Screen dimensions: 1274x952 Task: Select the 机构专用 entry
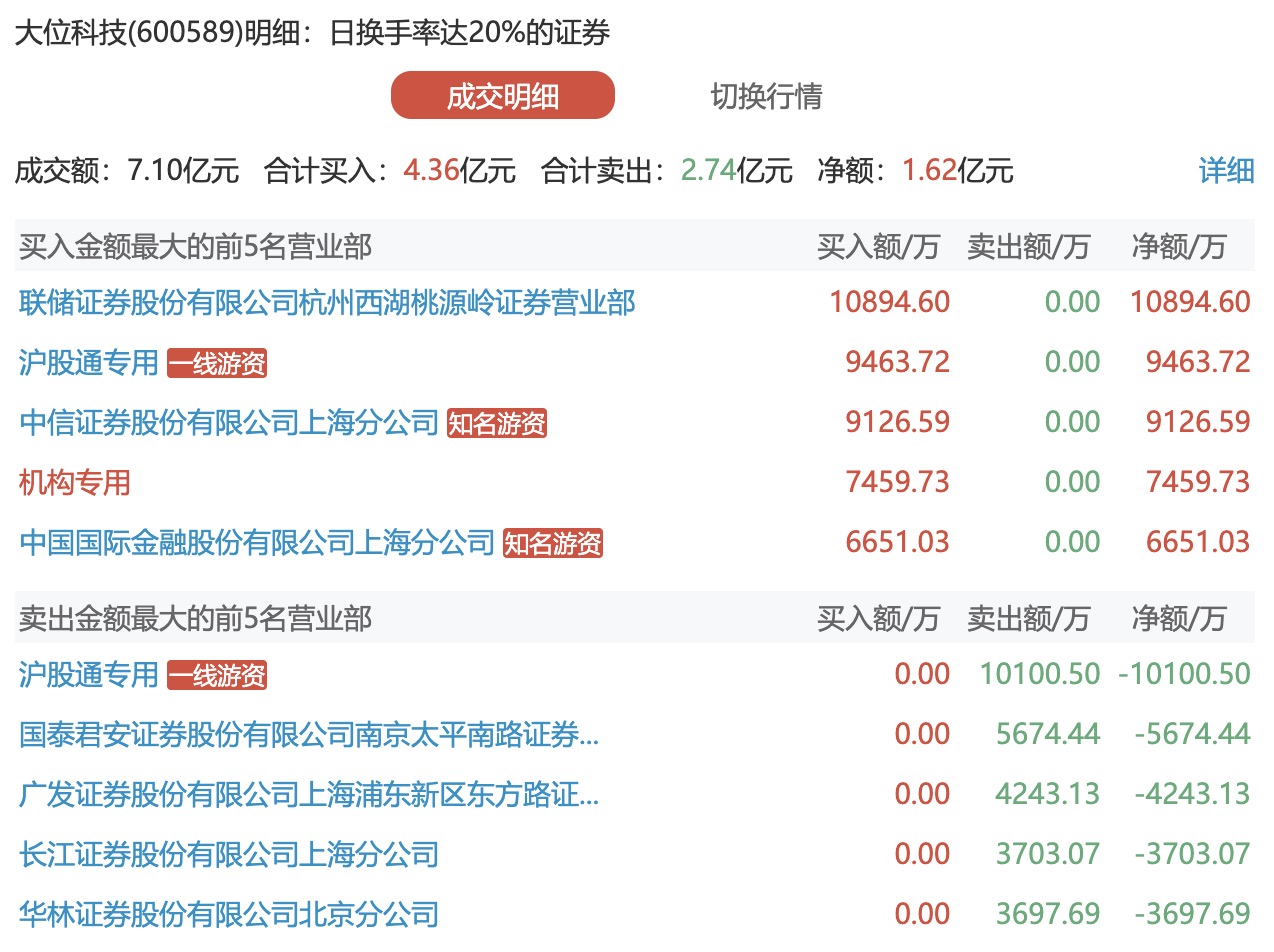point(75,482)
